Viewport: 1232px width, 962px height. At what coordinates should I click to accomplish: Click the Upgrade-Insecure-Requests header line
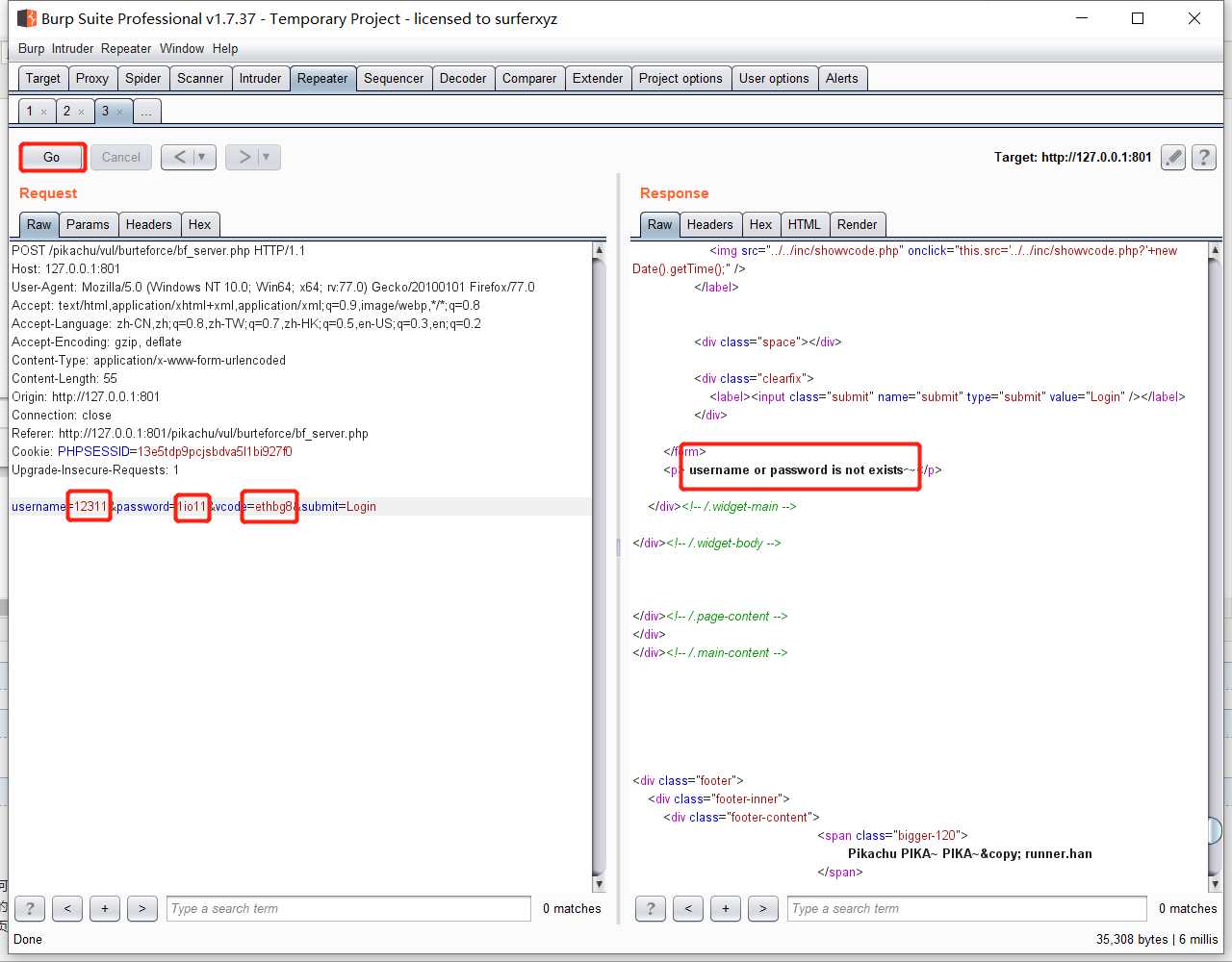click(95, 469)
